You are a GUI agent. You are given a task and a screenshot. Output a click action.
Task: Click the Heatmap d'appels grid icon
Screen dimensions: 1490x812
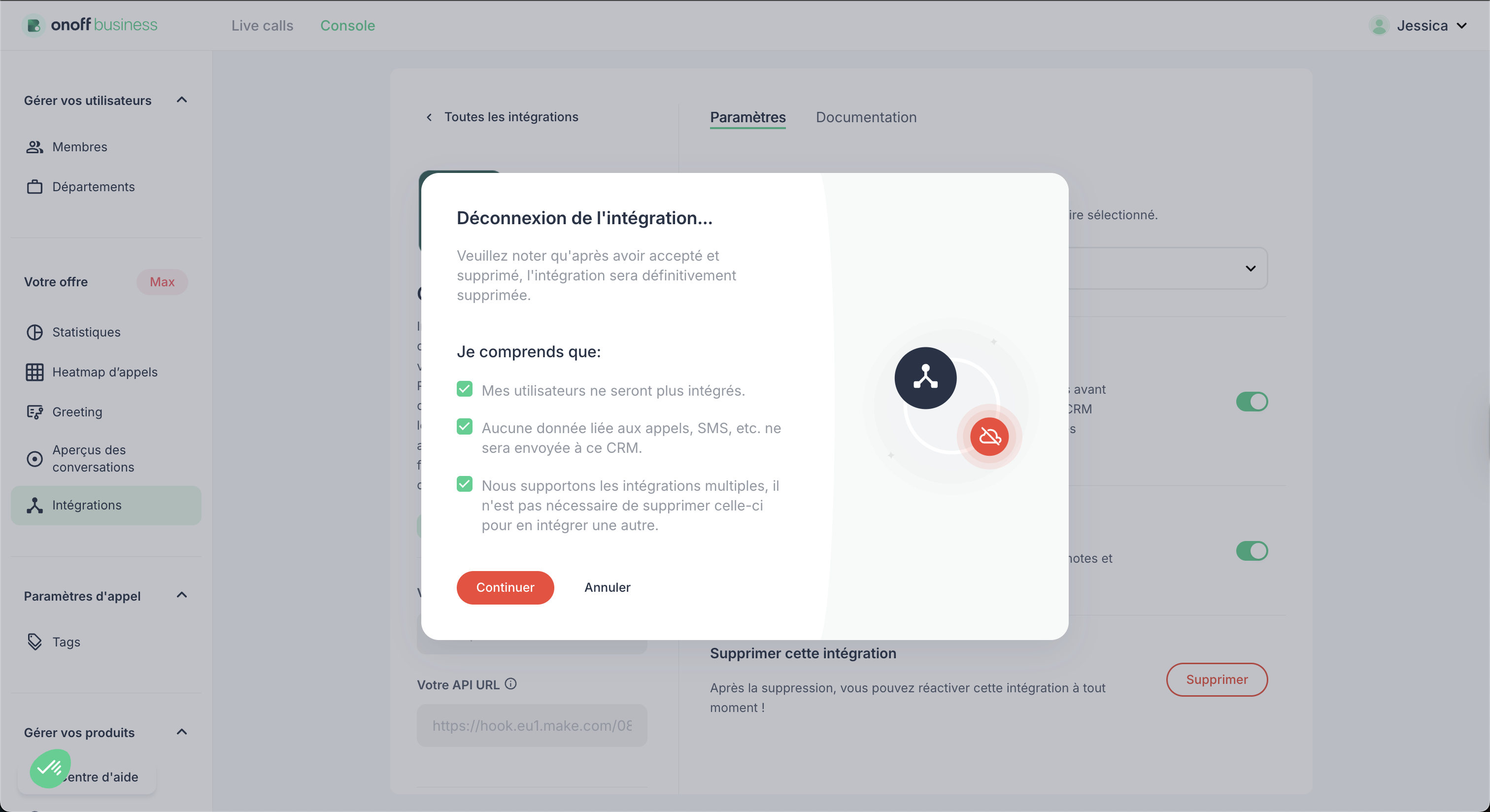tap(34, 372)
